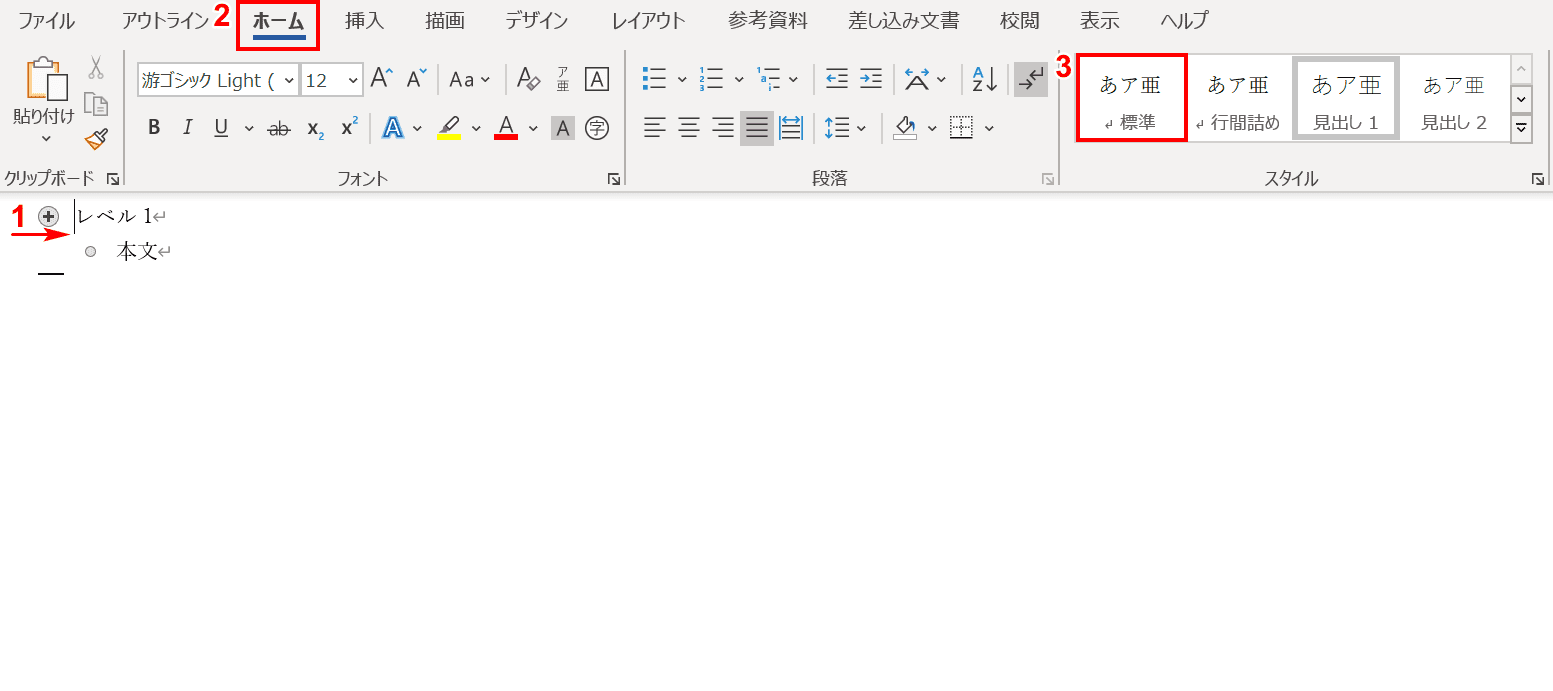The height and width of the screenshot is (691, 1553).
Task: Decrease font size with Aˇ icon
Action: coord(417,79)
